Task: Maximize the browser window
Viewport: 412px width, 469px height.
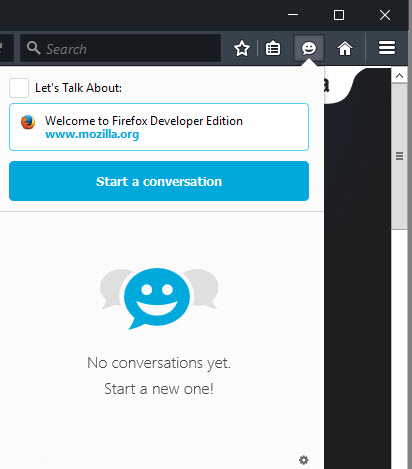Action: (x=339, y=15)
